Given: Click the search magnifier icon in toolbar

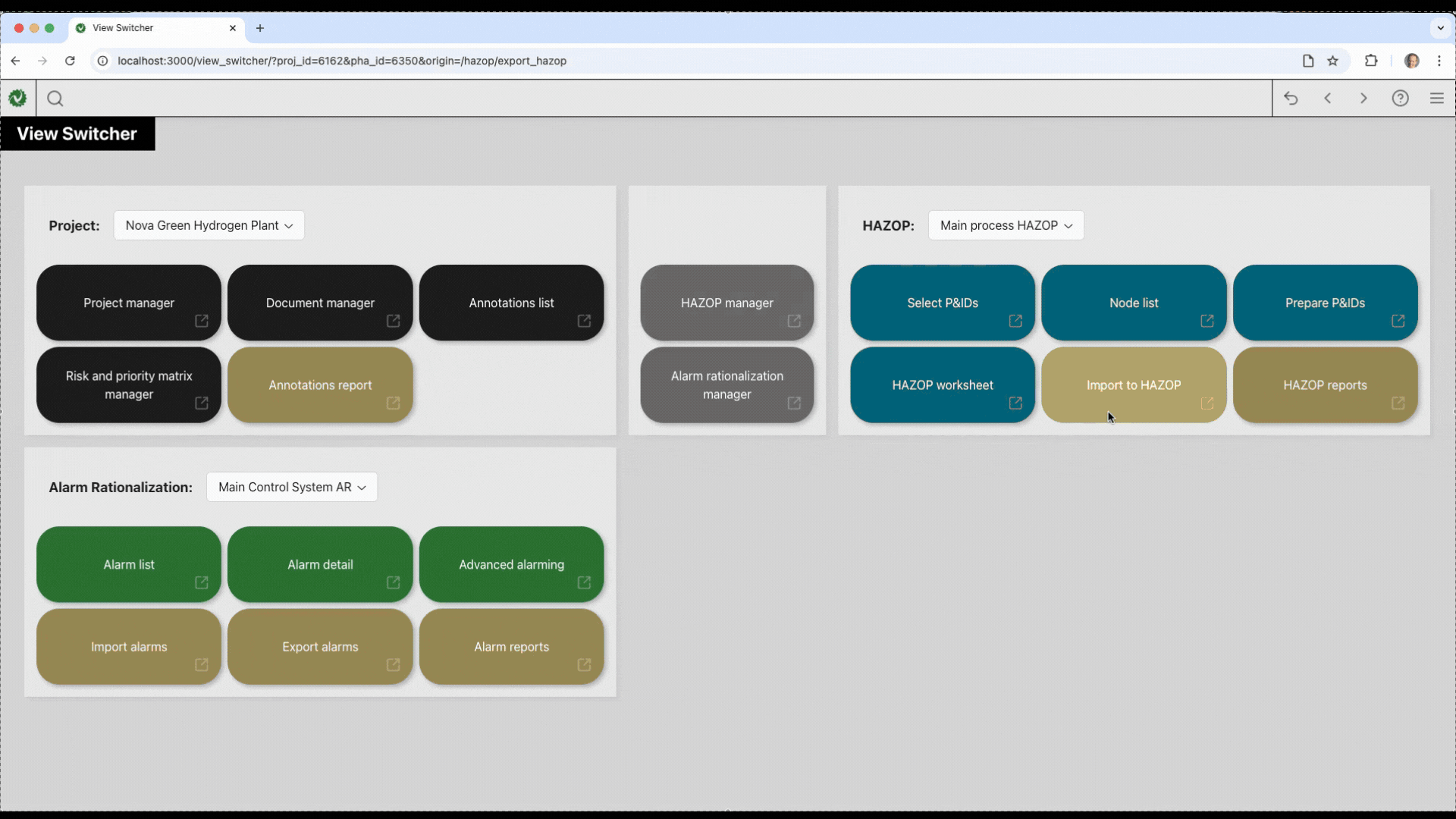Looking at the screenshot, I should pyautogui.click(x=55, y=99).
